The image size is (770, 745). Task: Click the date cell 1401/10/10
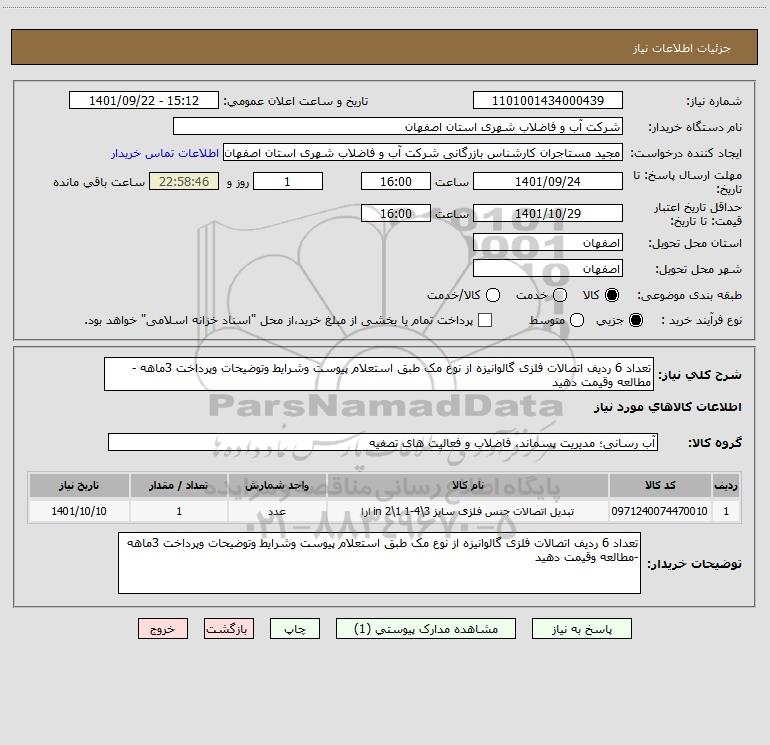click(79, 511)
